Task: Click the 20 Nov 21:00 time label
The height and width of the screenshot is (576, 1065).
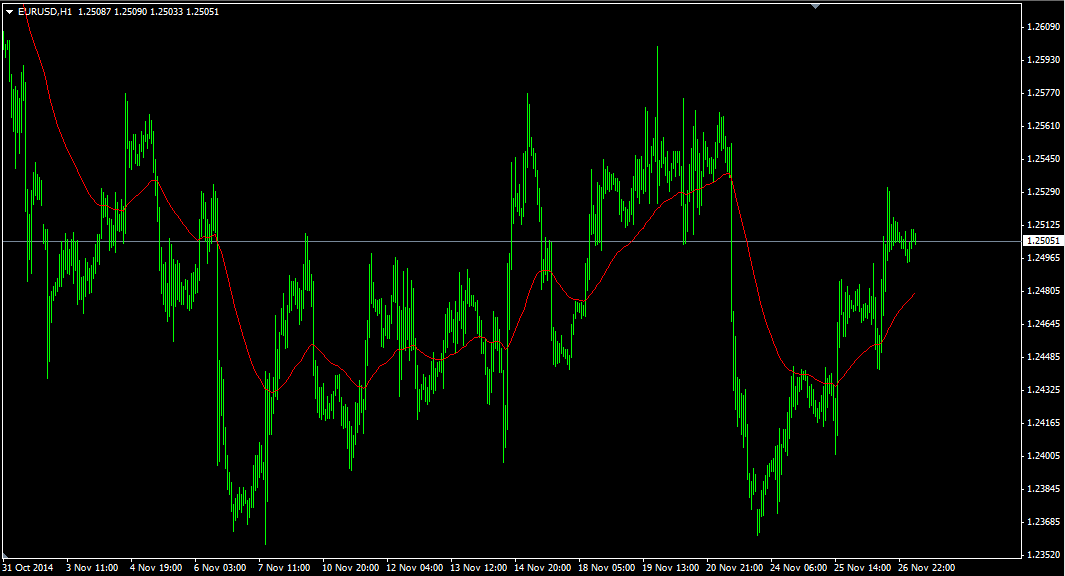Action: (x=734, y=567)
